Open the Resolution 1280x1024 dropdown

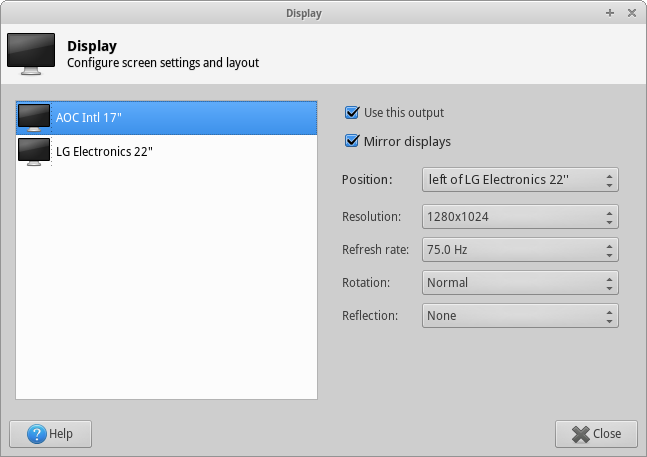click(520, 217)
